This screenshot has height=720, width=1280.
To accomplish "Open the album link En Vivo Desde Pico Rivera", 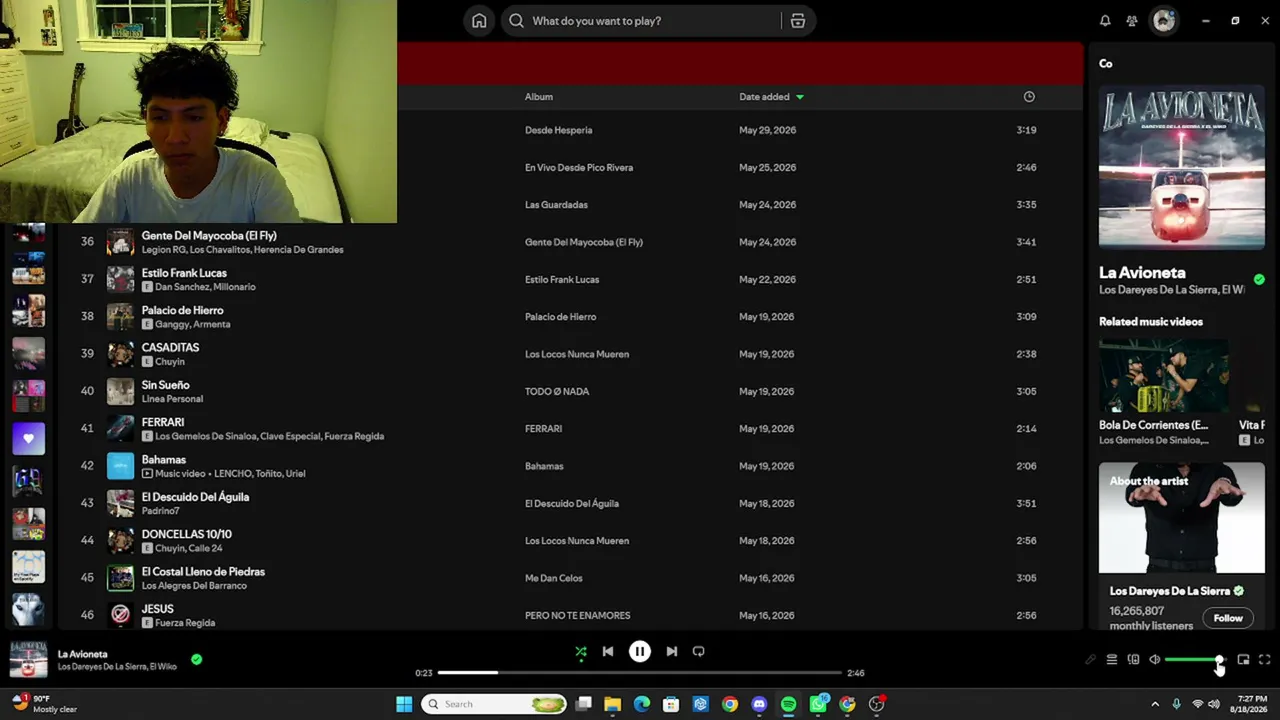I will coord(579,167).
